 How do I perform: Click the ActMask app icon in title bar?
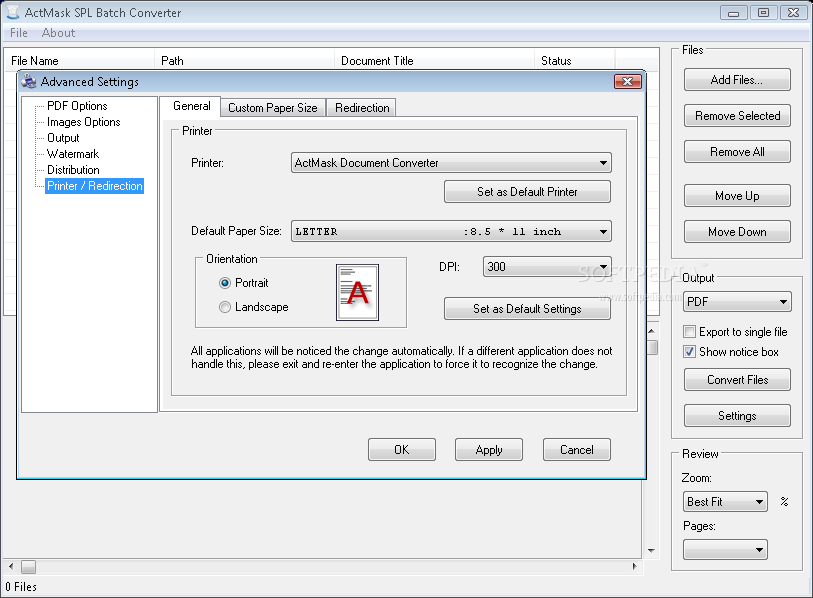coord(13,12)
